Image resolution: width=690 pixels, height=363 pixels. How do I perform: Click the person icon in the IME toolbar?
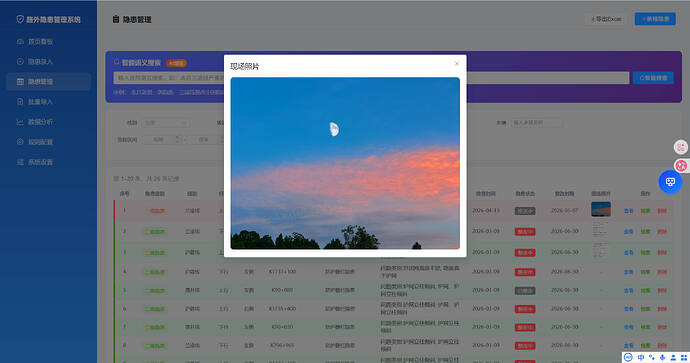(x=673, y=357)
